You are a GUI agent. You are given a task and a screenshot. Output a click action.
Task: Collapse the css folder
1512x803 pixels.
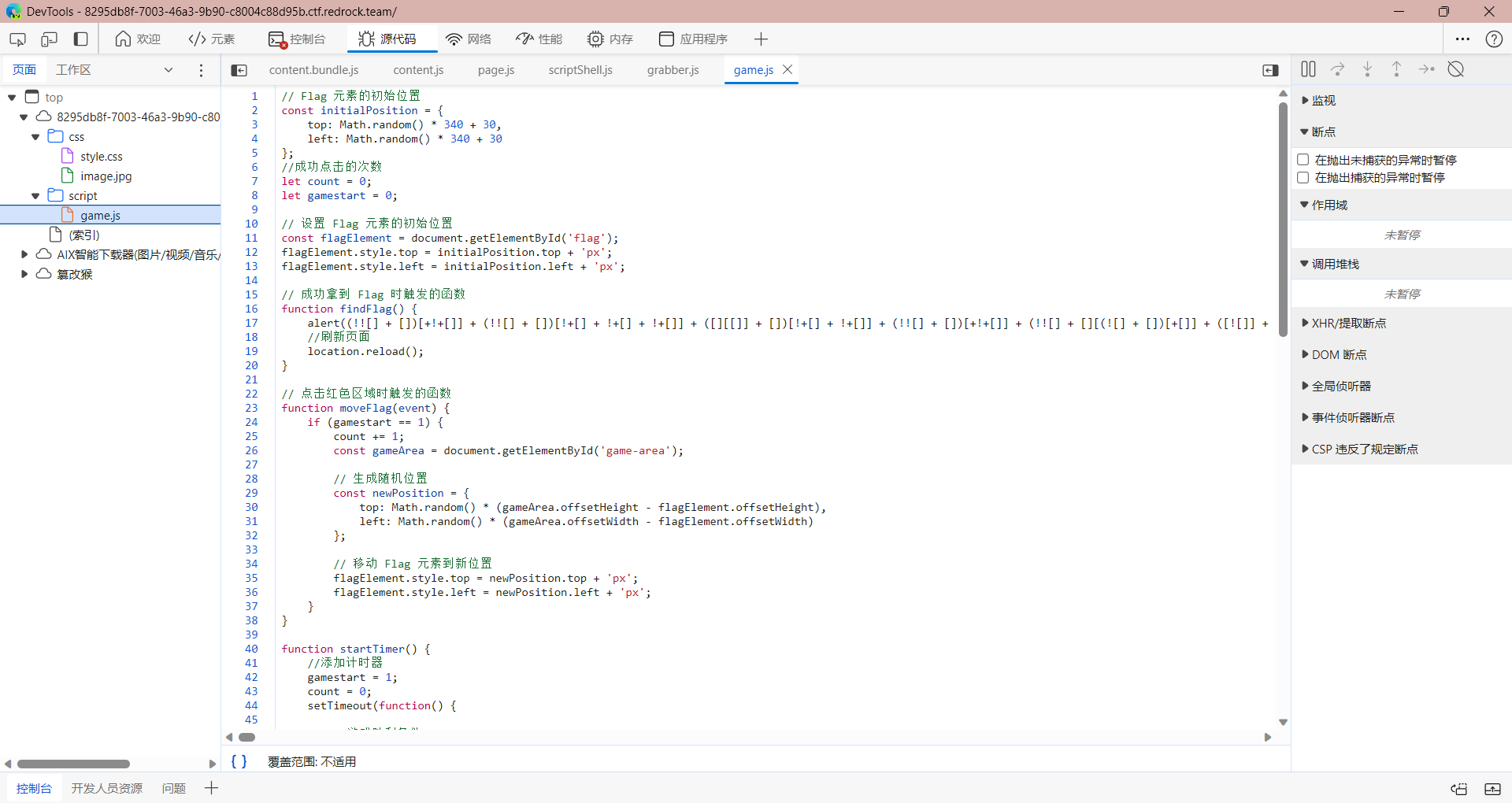(x=35, y=137)
